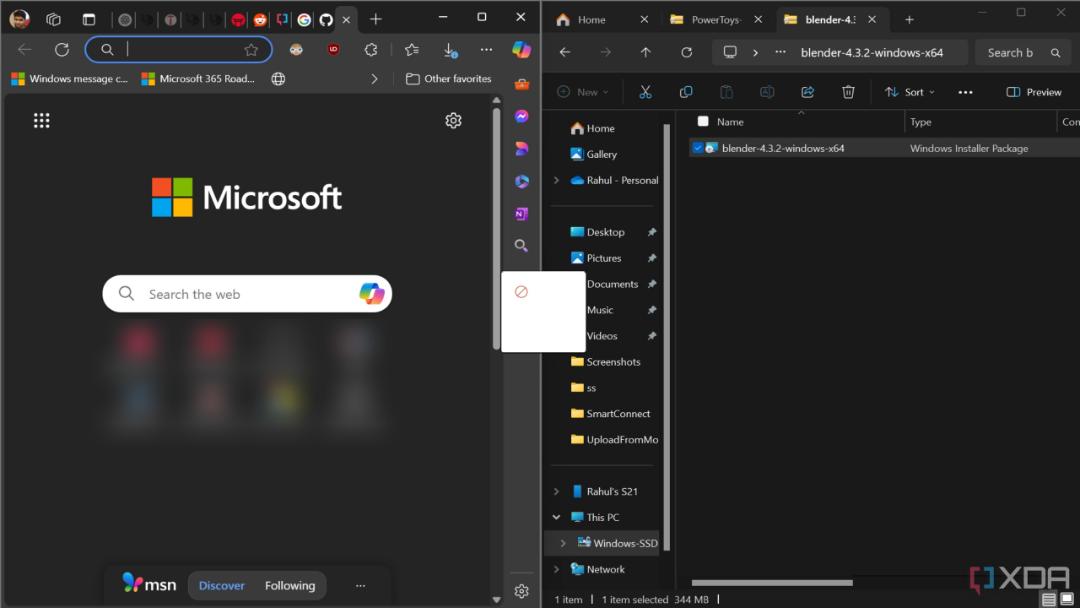Toggle the select-all checkbox beside Name column
1080x608 pixels.
[703, 121]
